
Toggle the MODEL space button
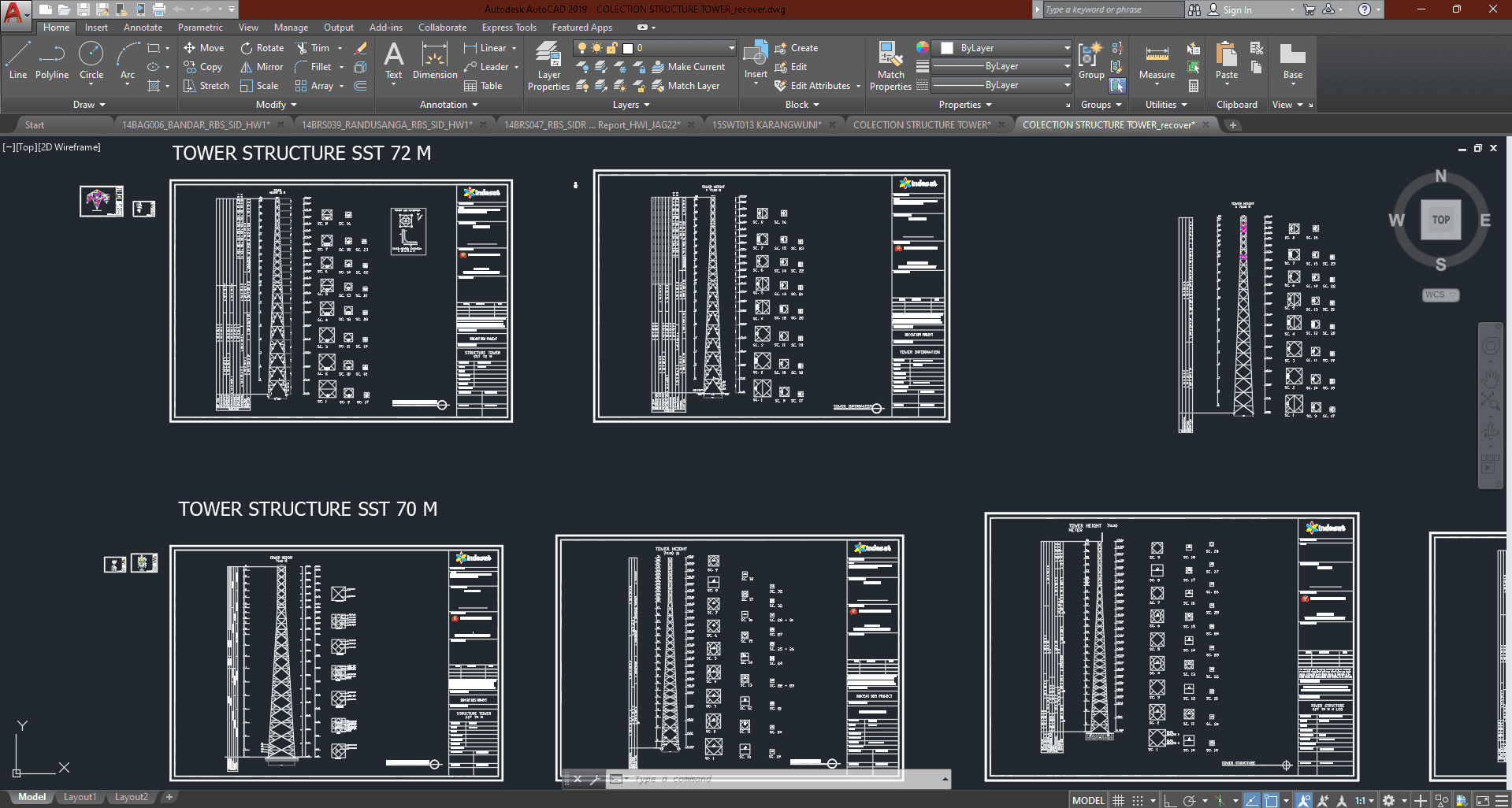1088,800
